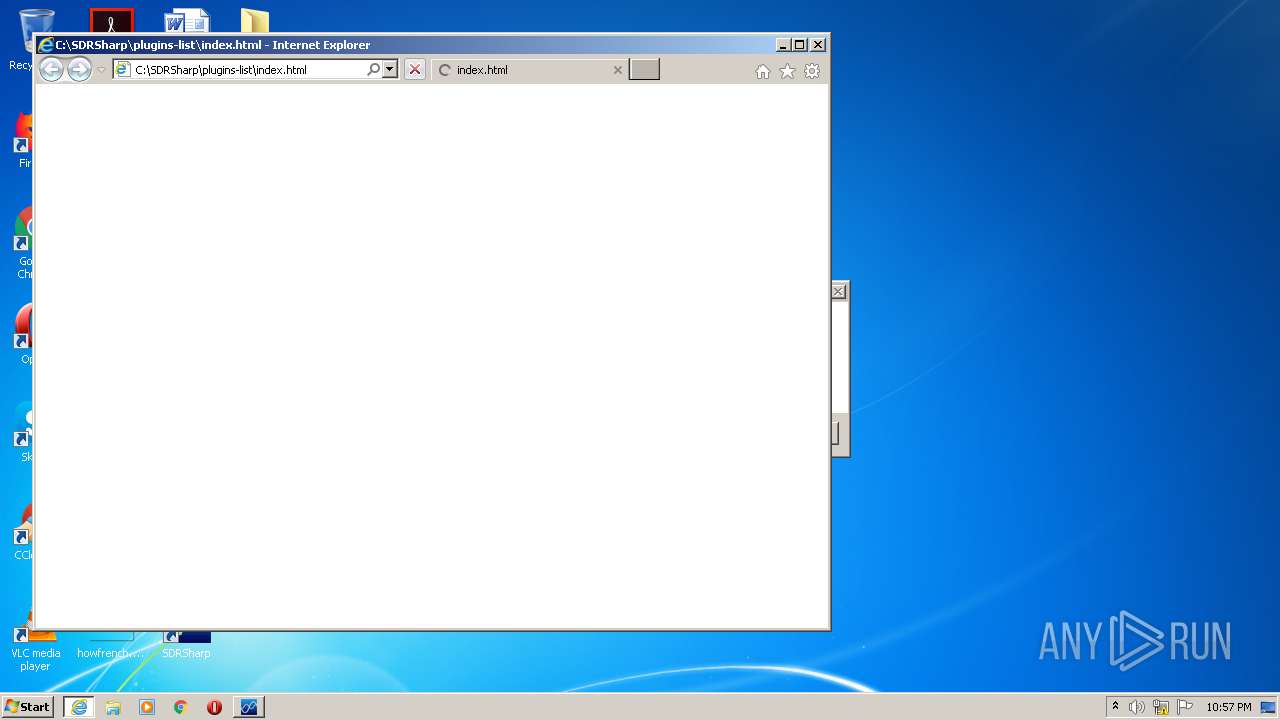Open the Adobe Reader desktop icon
This screenshot has width=1280, height=720.
(x=111, y=20)
